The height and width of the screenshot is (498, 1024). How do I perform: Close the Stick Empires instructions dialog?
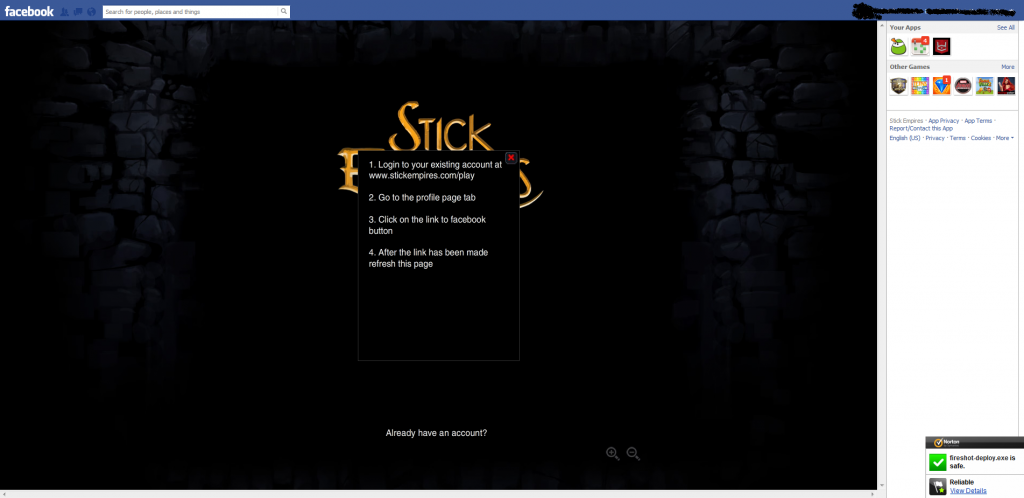click(511, 157)
